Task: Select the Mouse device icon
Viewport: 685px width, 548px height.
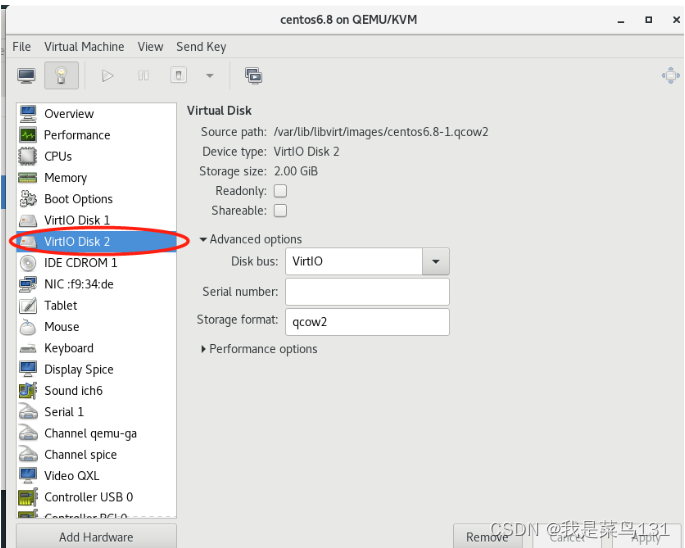Action: click(28, 327)
